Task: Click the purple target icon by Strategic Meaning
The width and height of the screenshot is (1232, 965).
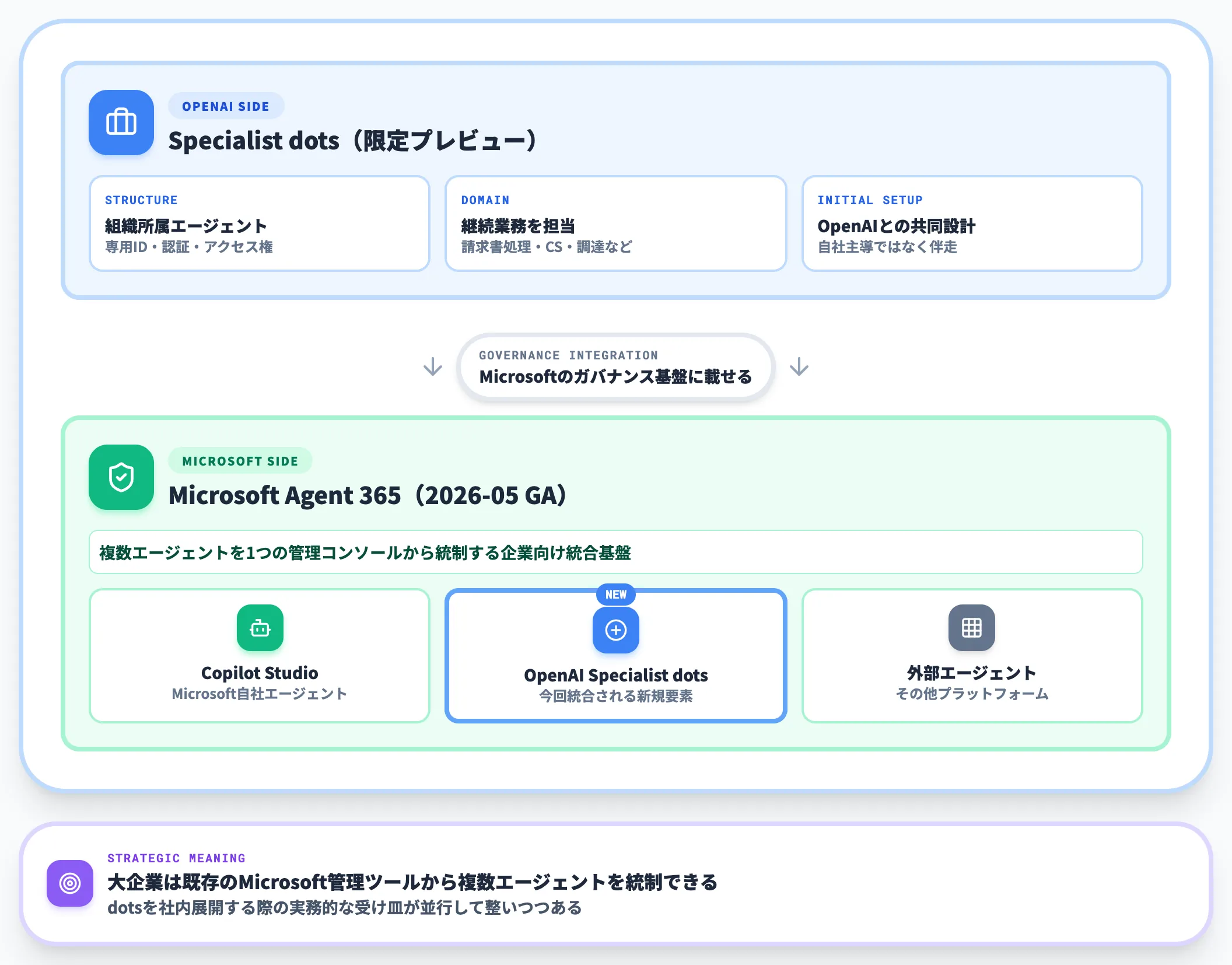Action: click(70, 883)
